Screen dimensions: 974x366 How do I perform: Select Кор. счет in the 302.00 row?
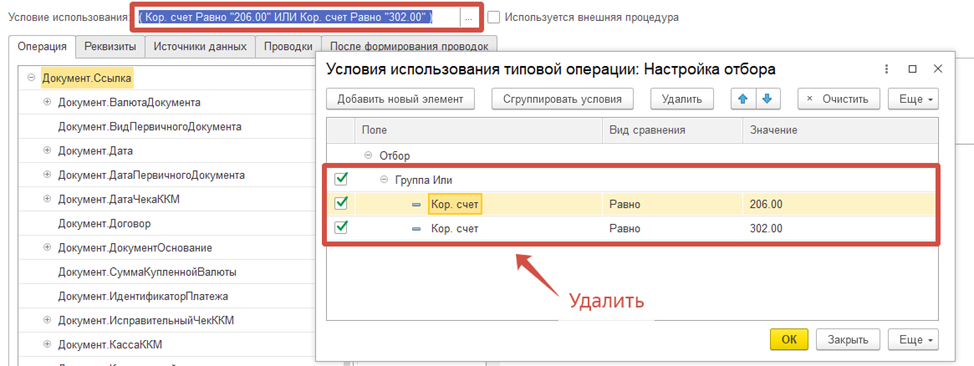[x=455, y=228]
